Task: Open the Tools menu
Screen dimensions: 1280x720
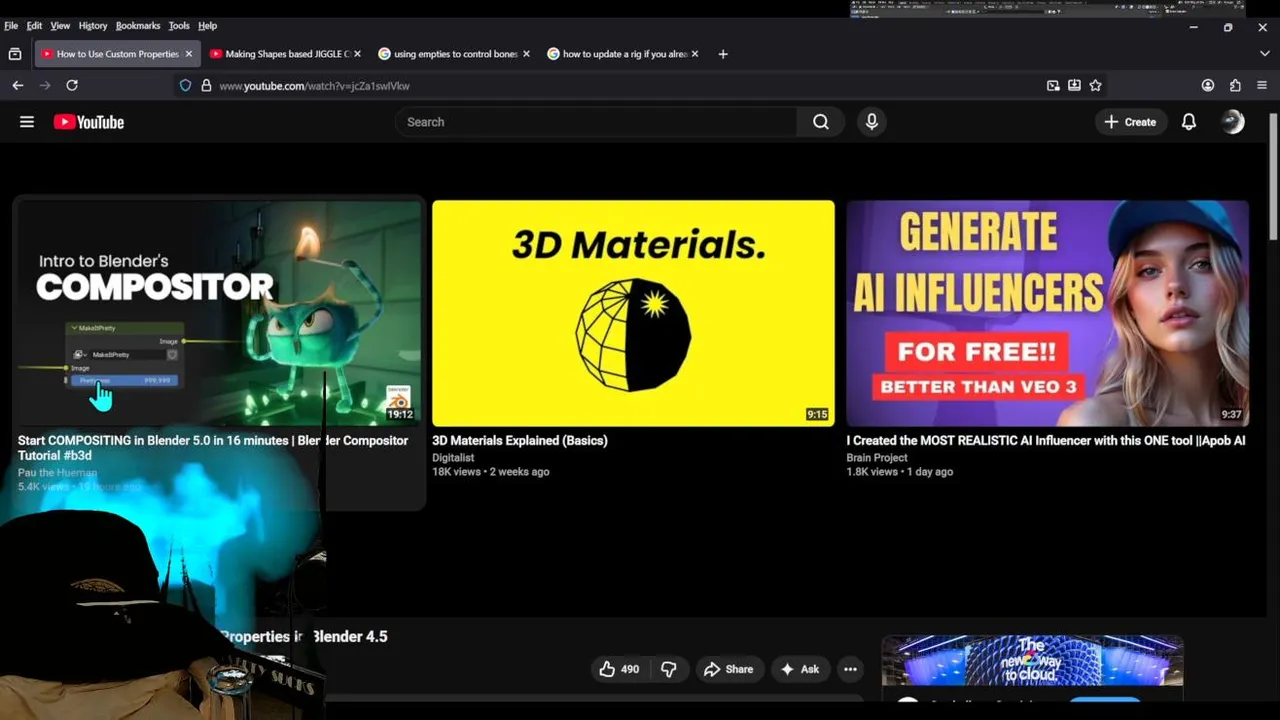Action: click(x=179, y=25)
